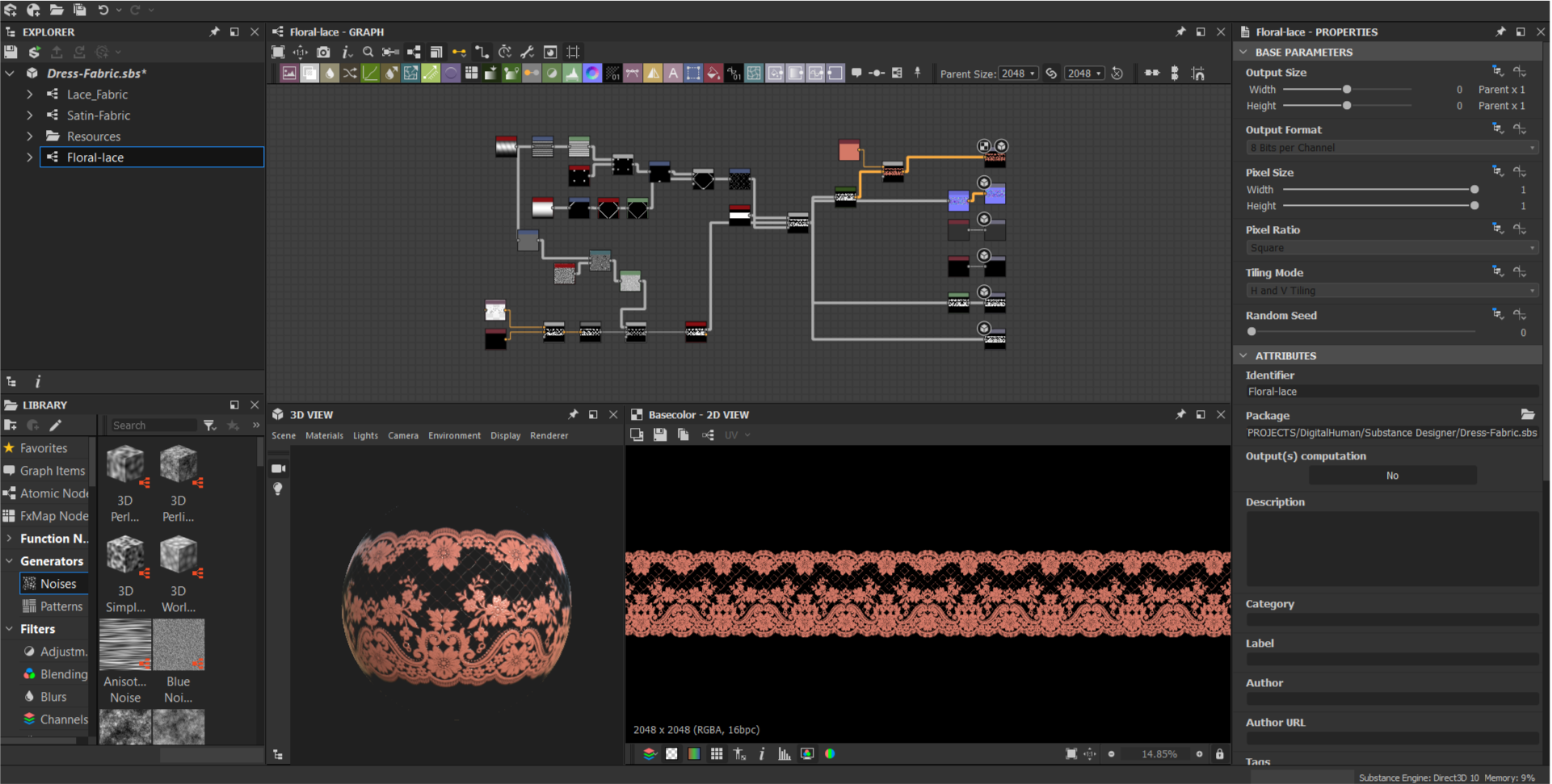The width and height of the screenshot is (1552, 784).
Task: Adjust the Output Size Width slider
Action: 1347,90
